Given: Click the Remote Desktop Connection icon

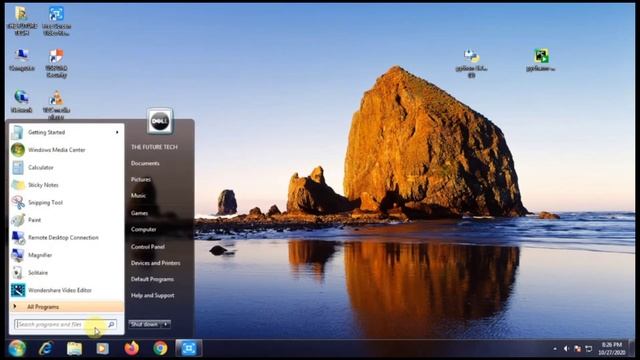Looking at the screenshot, I should (x=18, y=238).
